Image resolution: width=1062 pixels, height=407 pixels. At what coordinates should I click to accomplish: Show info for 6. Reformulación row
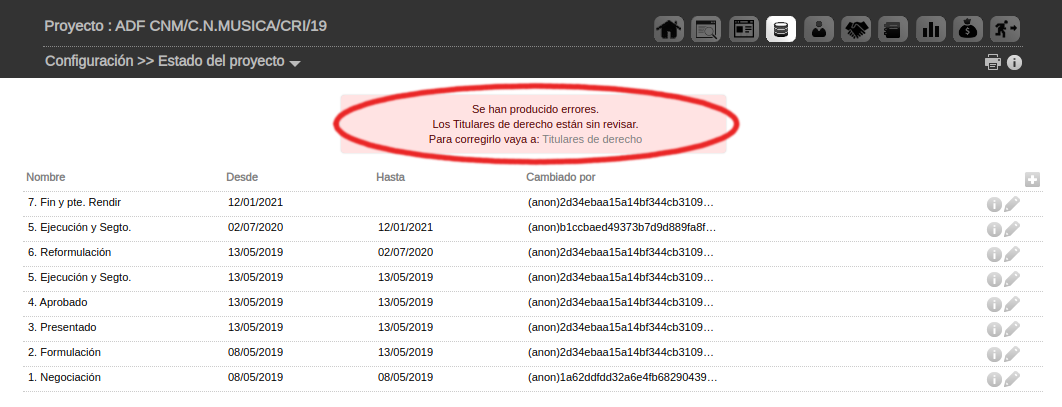click(x=994, y=255)
